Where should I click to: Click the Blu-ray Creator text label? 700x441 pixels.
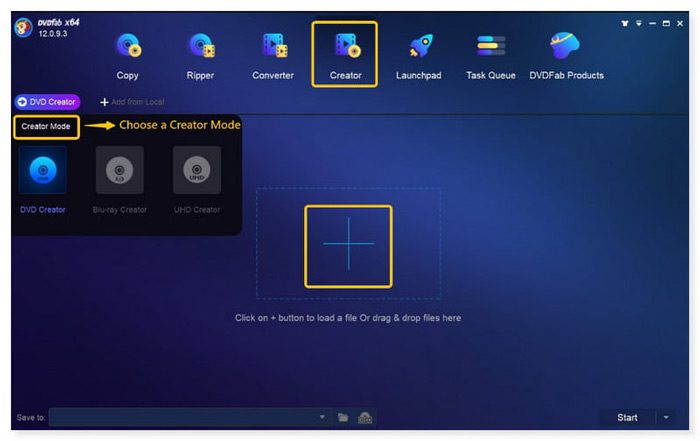[120, 209]
